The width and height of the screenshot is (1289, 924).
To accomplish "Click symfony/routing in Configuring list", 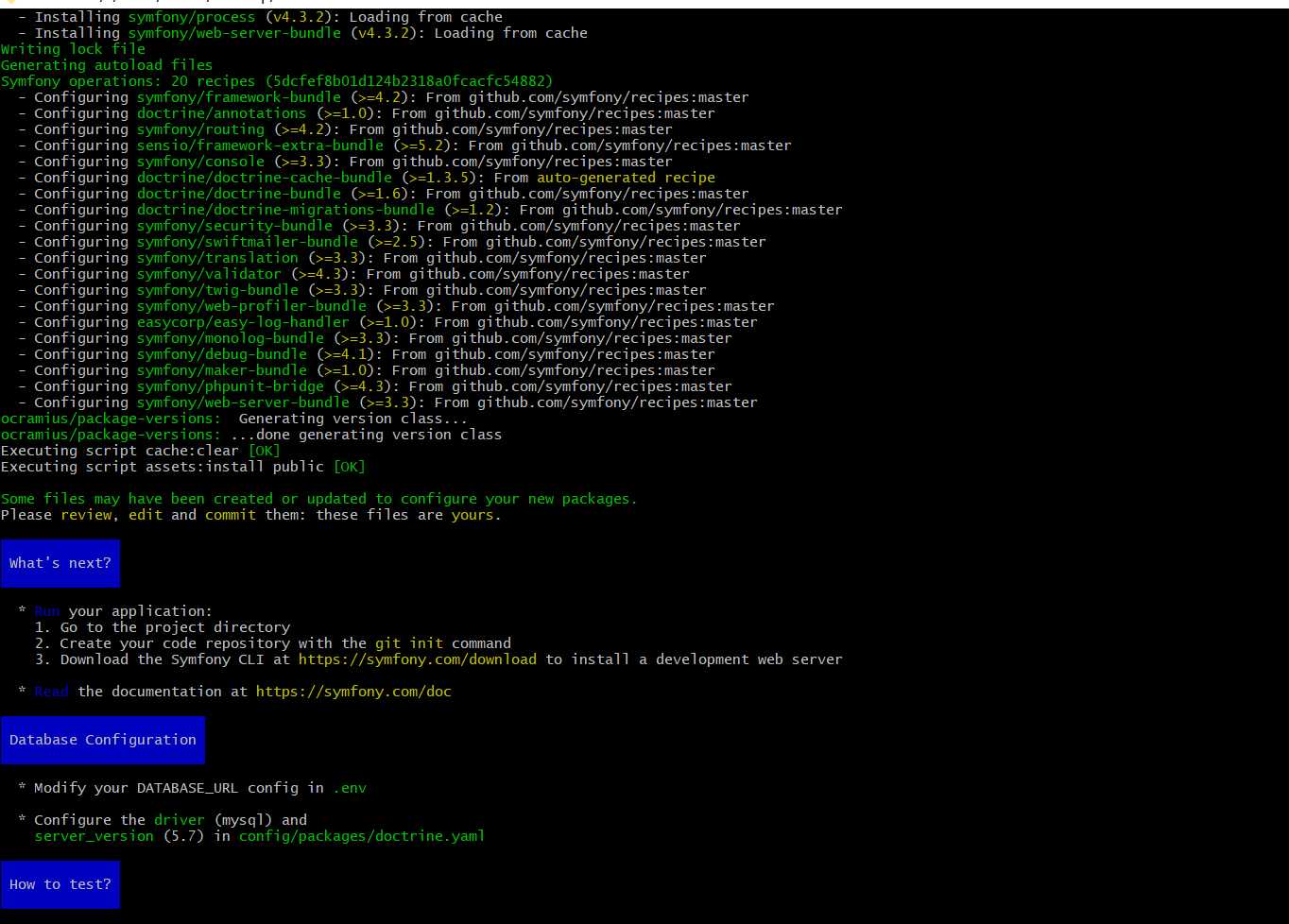I will 200,129.
